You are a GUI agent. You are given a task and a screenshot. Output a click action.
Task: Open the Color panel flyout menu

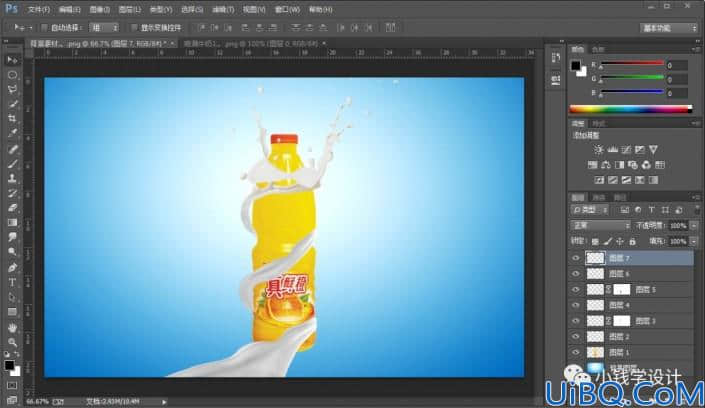pos(696,49)
